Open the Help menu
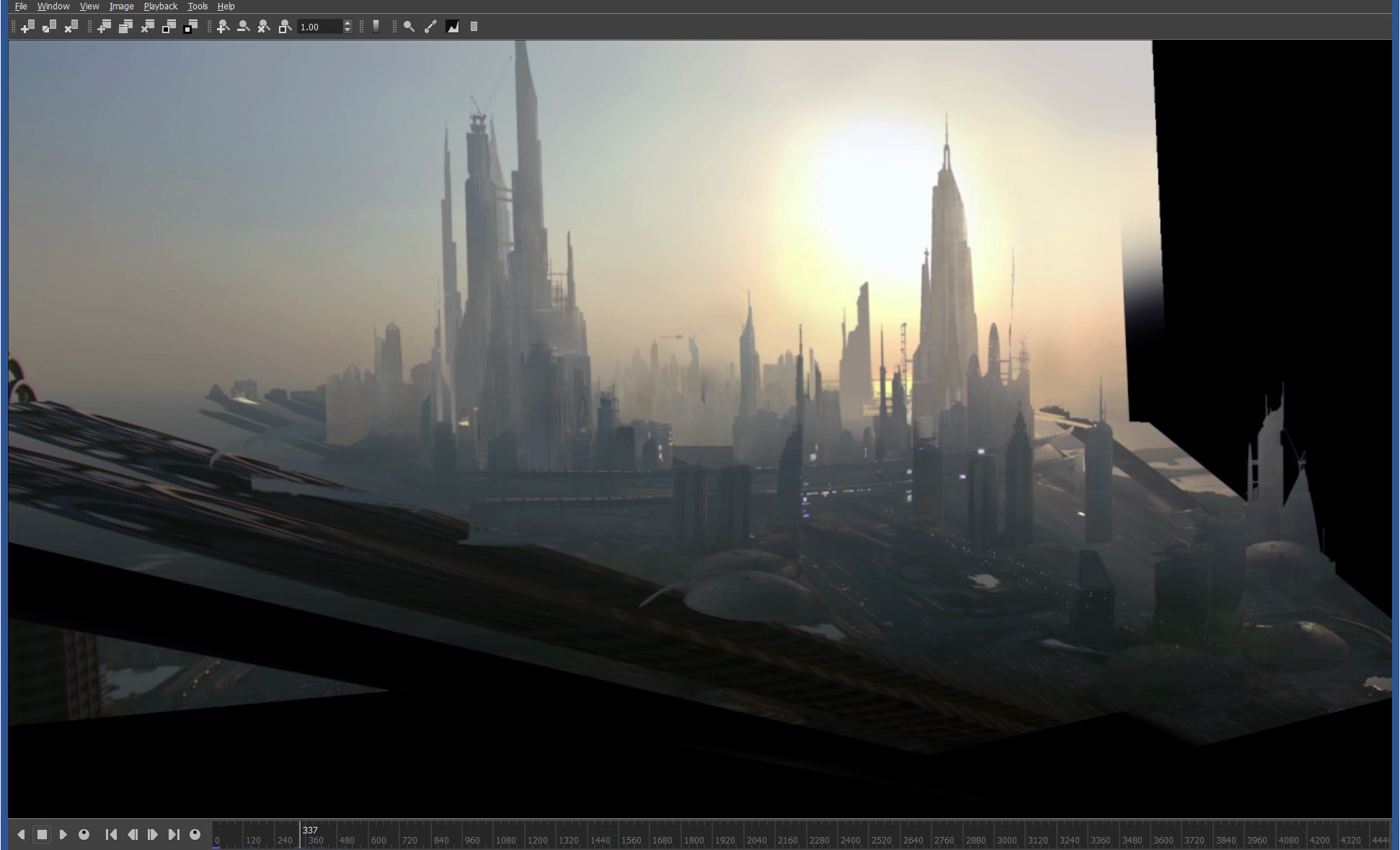Viewport: 1400px width, 850px height. (226, 6)
